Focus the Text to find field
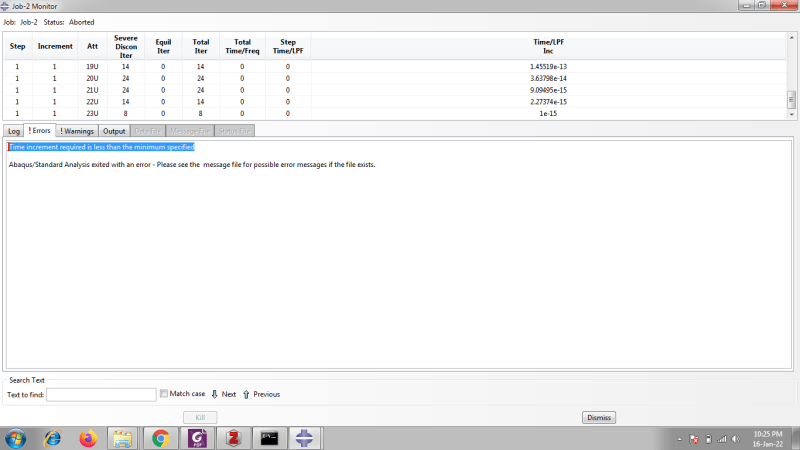 click(x=101, y=394)
